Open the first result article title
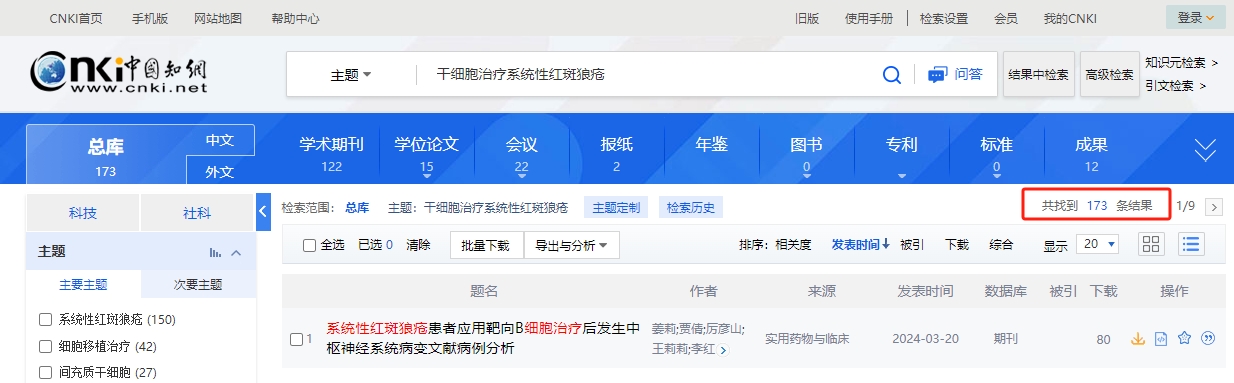Screen dimensions: 1234x383 pyautogui.click(x=483, y=338)
